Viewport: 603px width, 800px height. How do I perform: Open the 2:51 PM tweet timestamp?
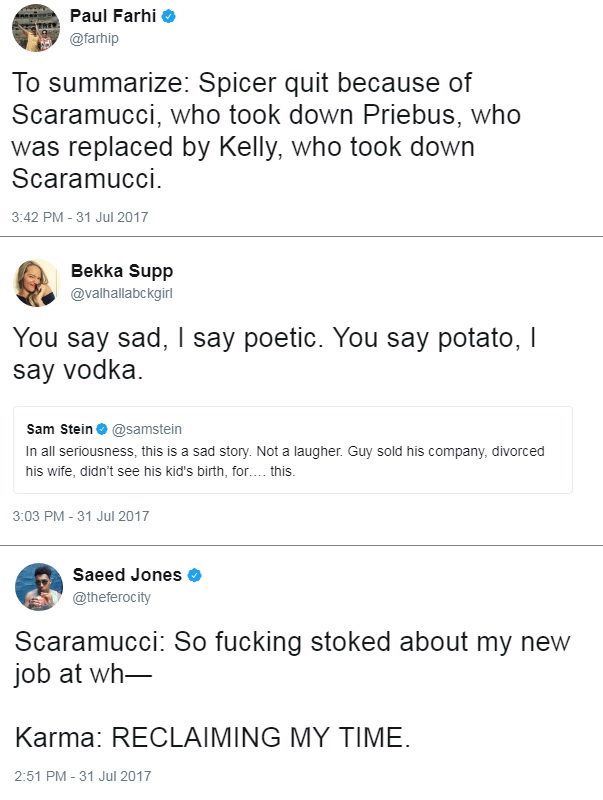click(x=83, y=776)
